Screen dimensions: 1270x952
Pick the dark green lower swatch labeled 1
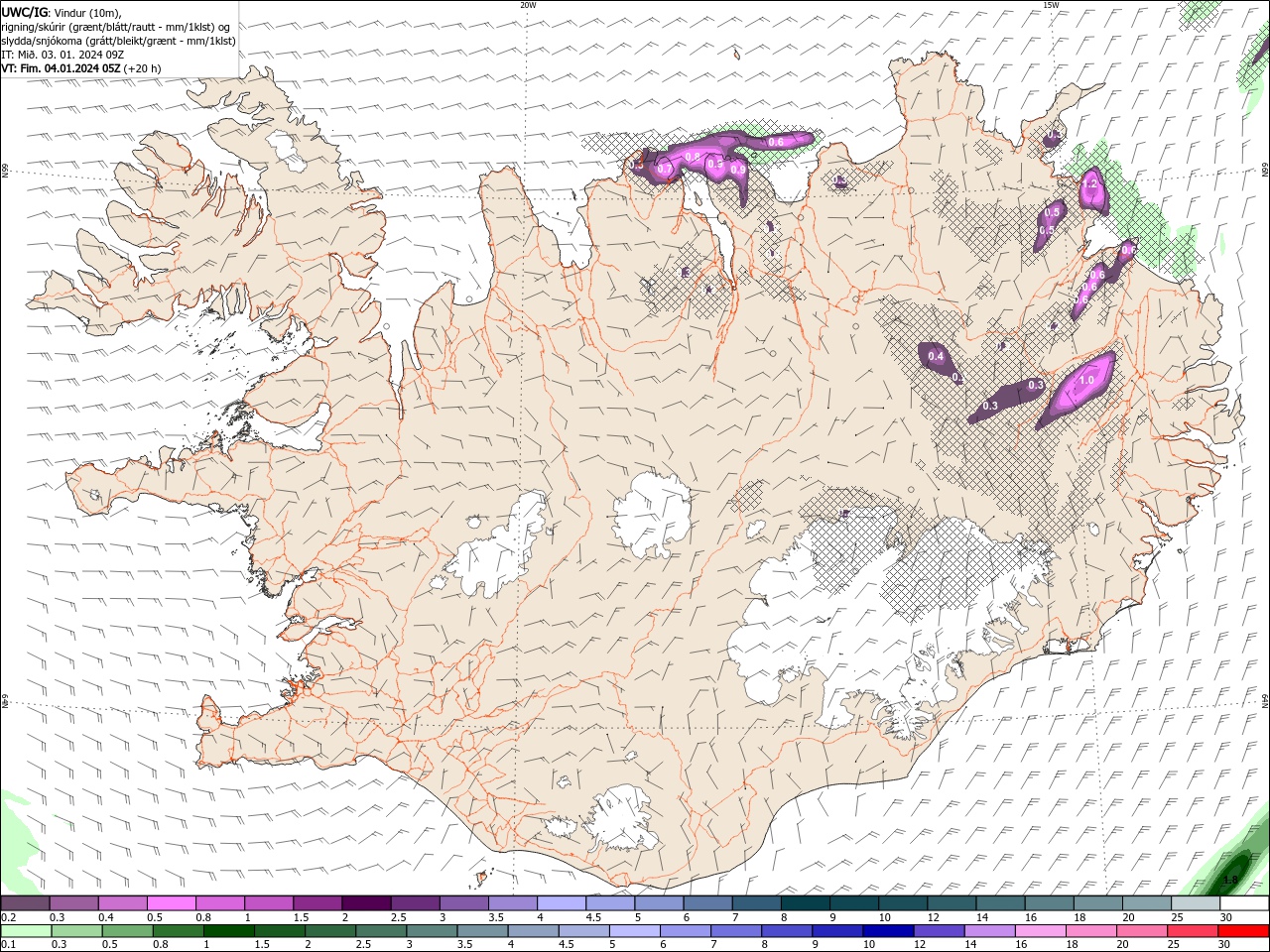[228, 931]
